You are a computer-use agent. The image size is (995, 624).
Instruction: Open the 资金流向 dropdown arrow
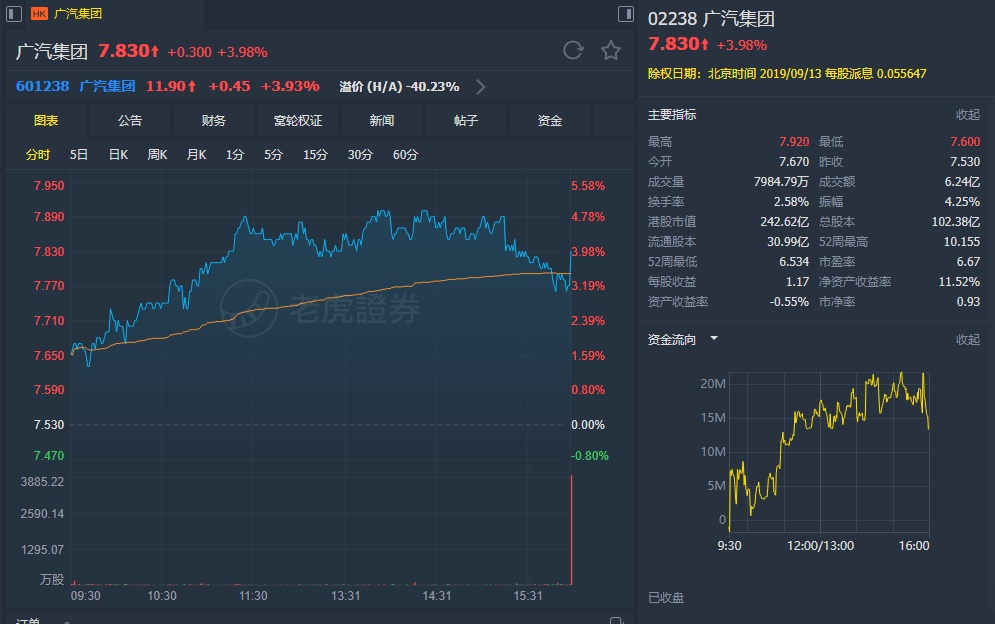714,338
